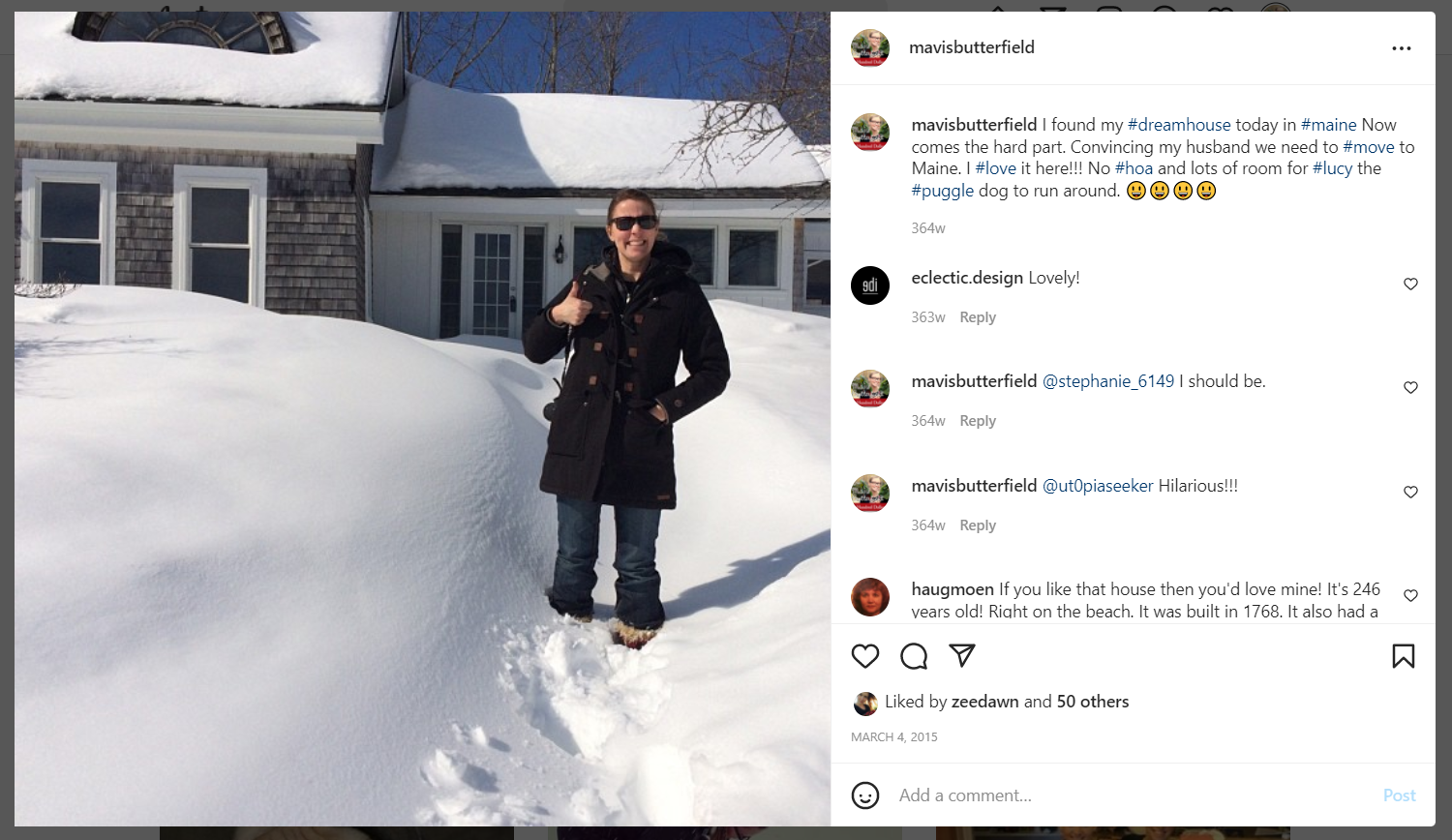This screenshot has height=840, width=1452.
Task: Open the haugmoen profile picture
Action: click(x=870, y=597)
